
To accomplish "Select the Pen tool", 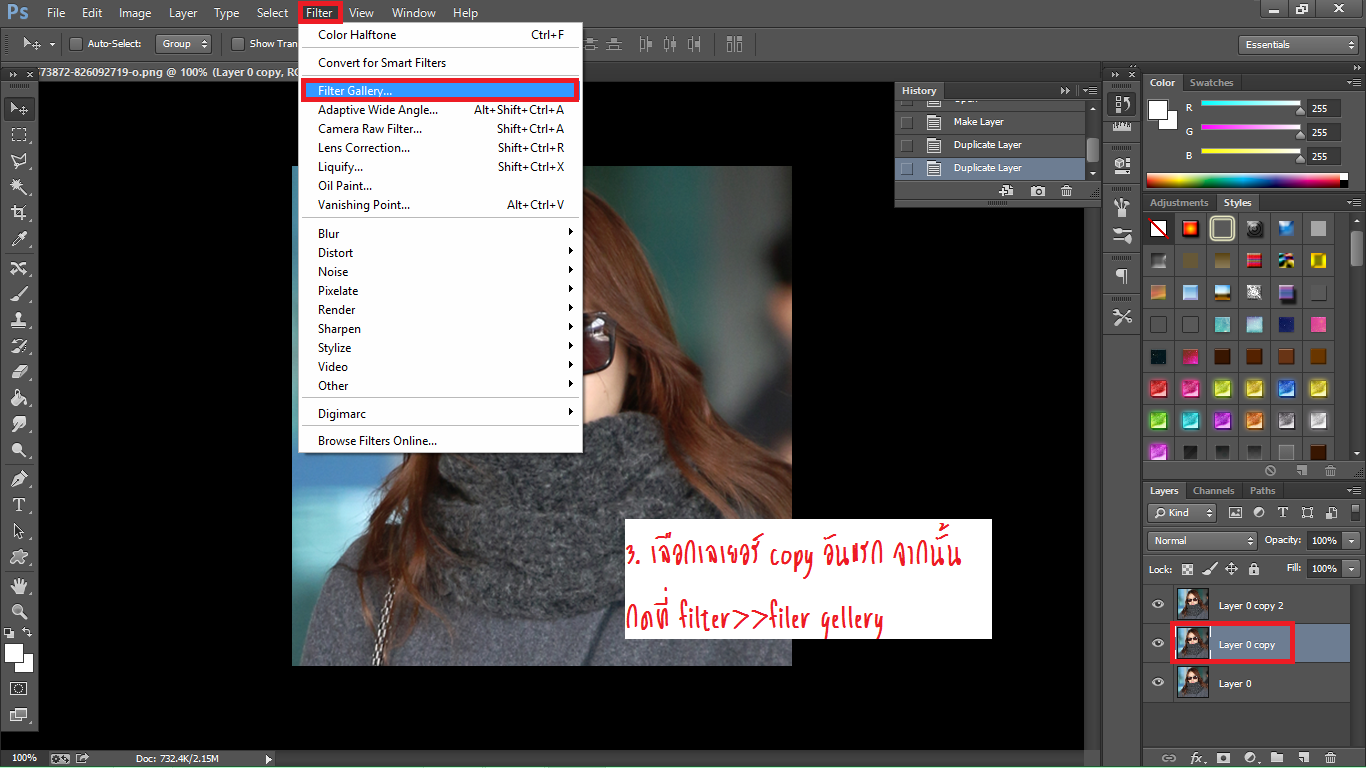I will click(x=19, y=479).
